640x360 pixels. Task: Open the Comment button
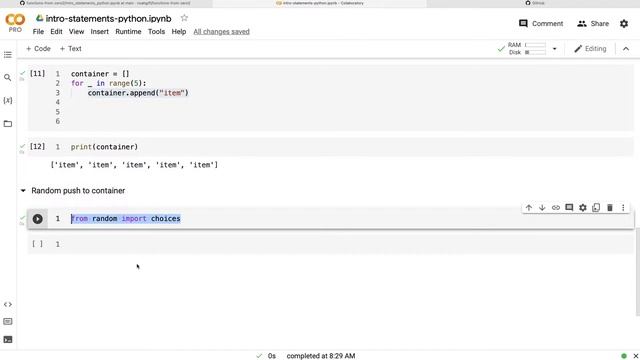click(x=541, y=24)
